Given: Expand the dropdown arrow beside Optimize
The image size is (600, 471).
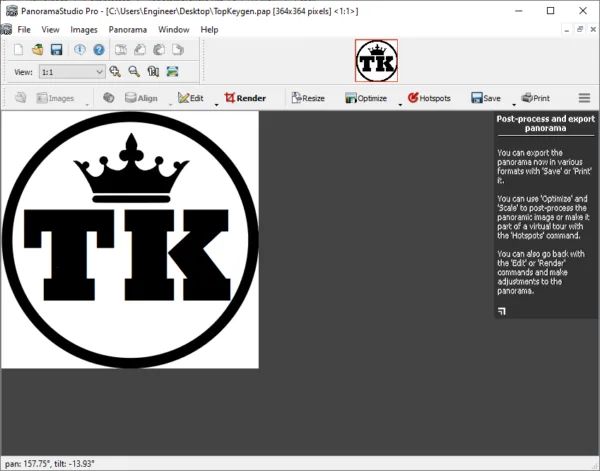Looking at the screenshot, I should click(400, 104).
